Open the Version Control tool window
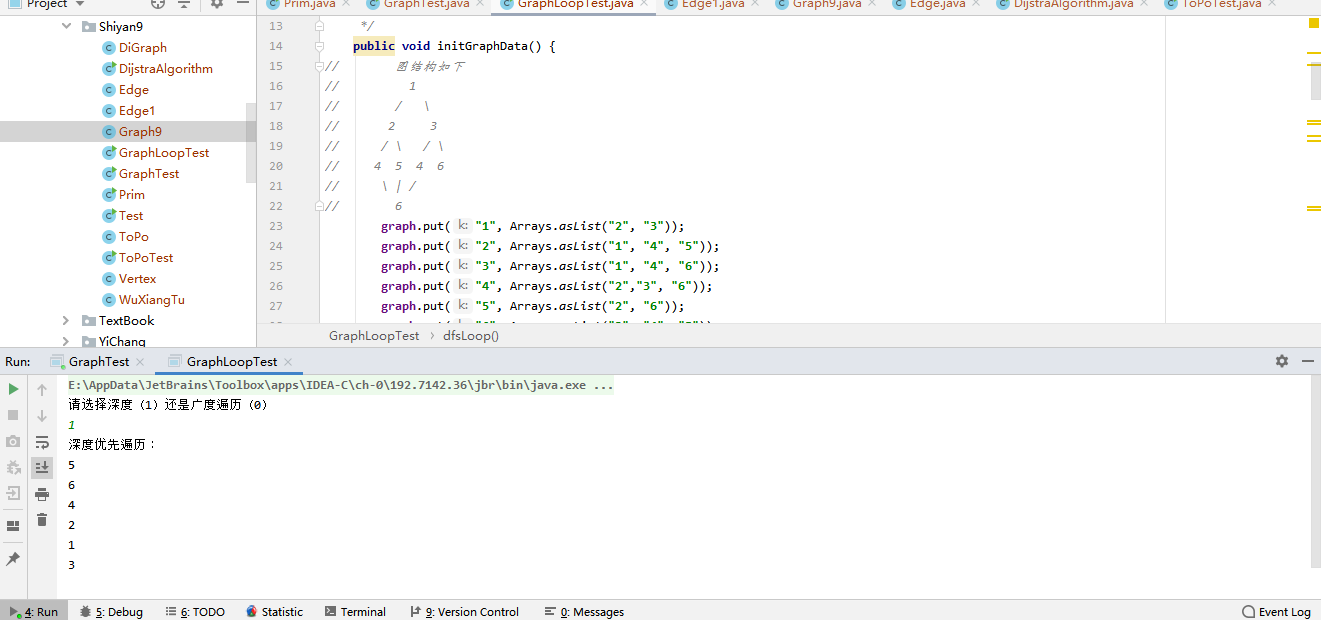This screenshot has height=620, width=1321. coord(465,611)
